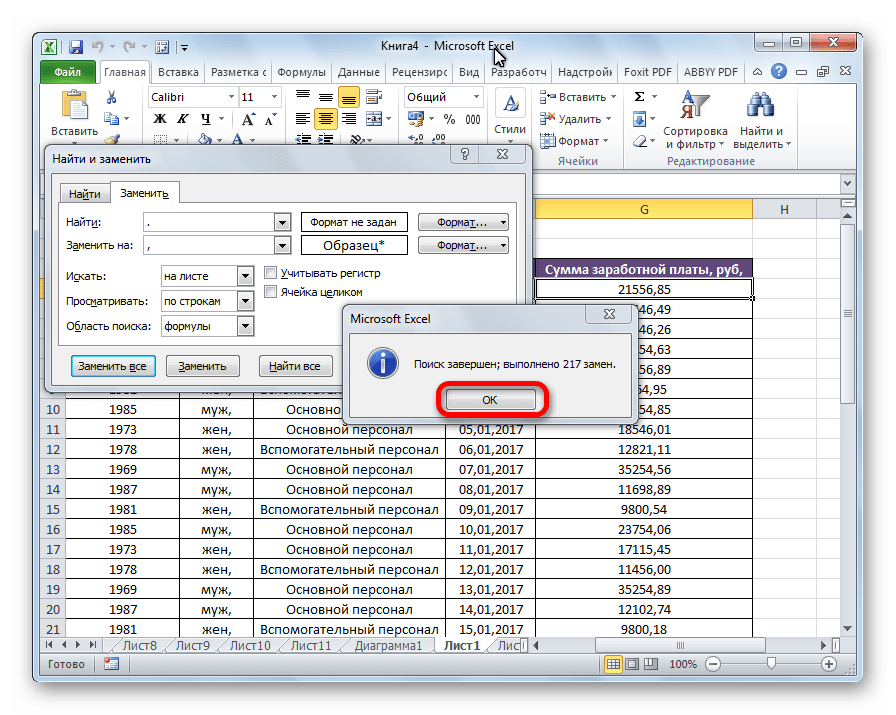This screenshot has width=896, height=715.
Task: Click center horizontal alignment icon
Action: pos(326,119)
